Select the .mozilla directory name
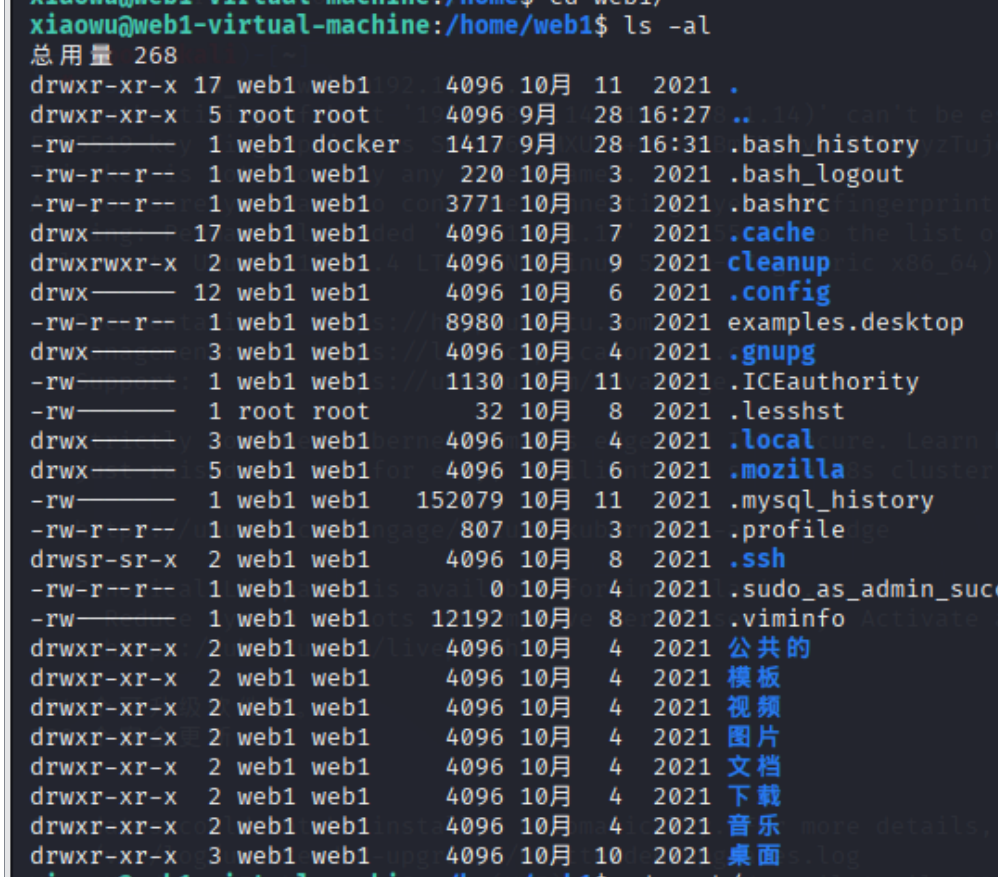The image size is (998, 877). 785,470
